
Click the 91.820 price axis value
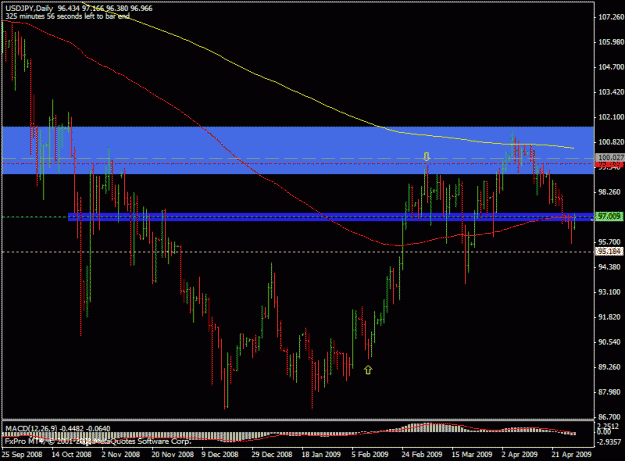coord(610,317)
